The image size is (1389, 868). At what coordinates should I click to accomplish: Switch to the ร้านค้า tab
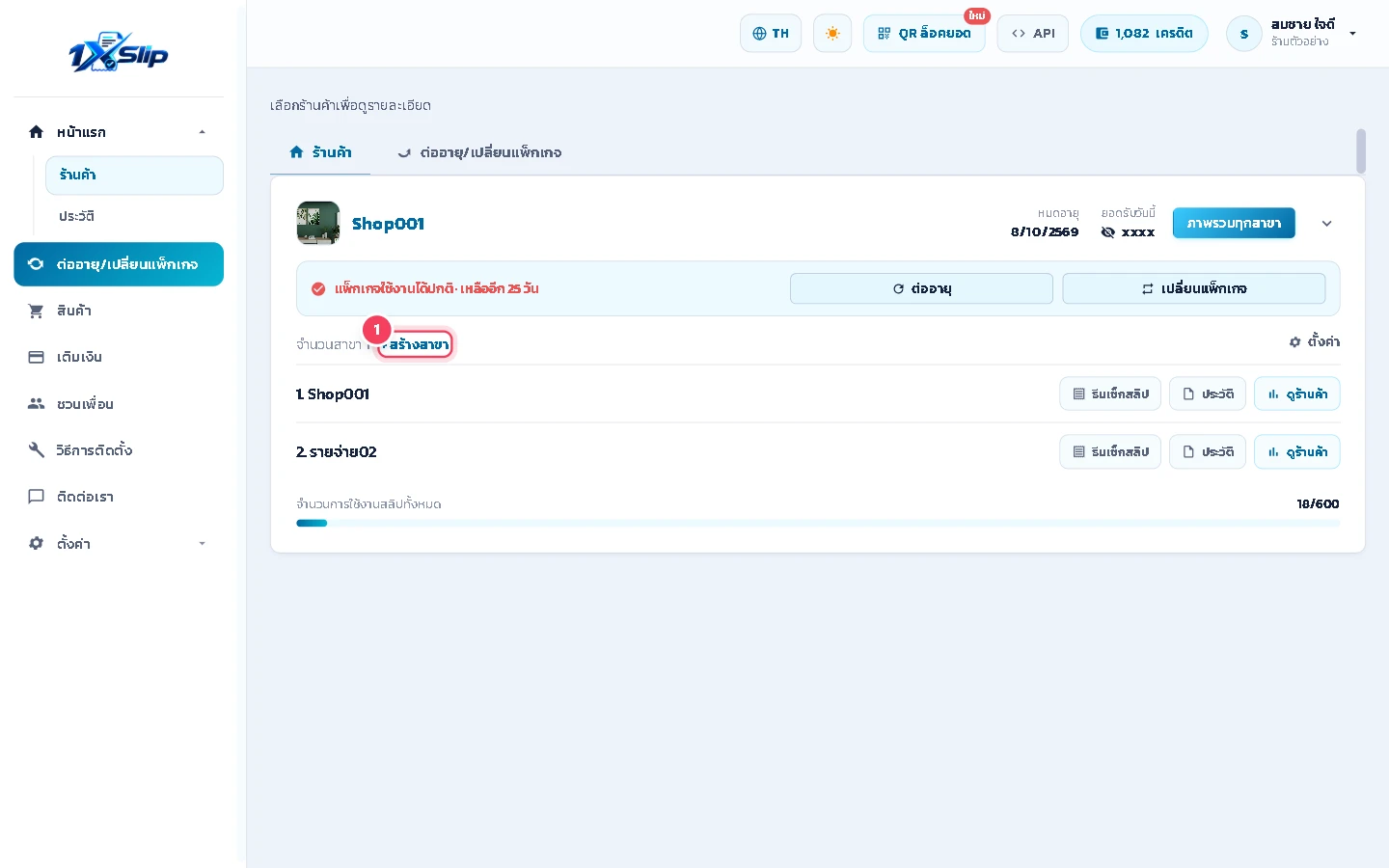click(320, 152)
